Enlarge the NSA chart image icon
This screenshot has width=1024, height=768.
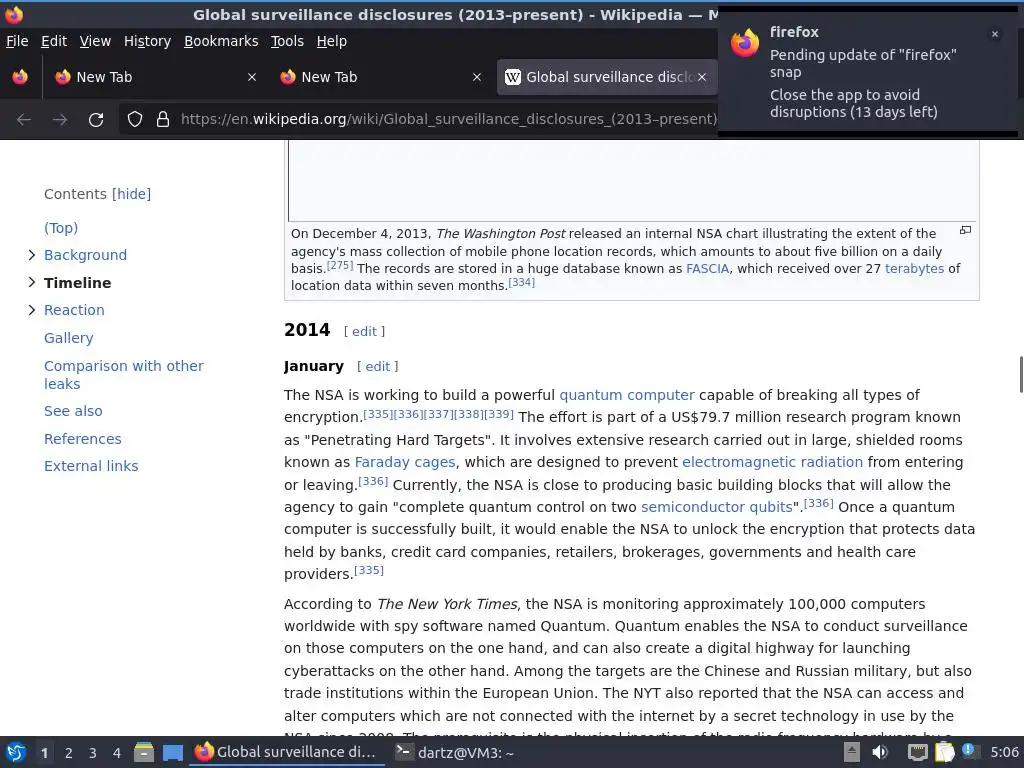click(x=965, y=231)
